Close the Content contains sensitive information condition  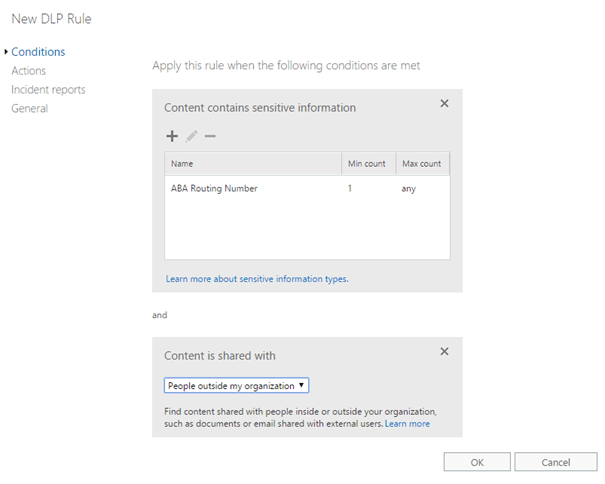(444, 103)
